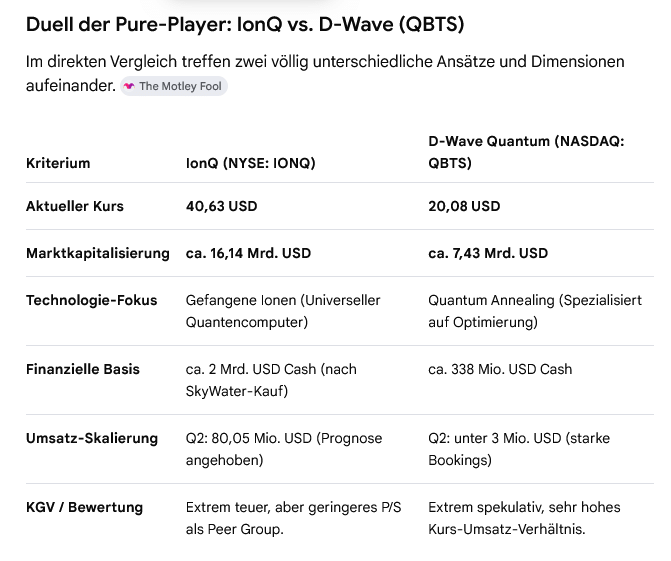Click the D-Wave Quantum (NASDAQ: QBTS) header
This screenshot has width=671, height=561.
tap(526, 152)
